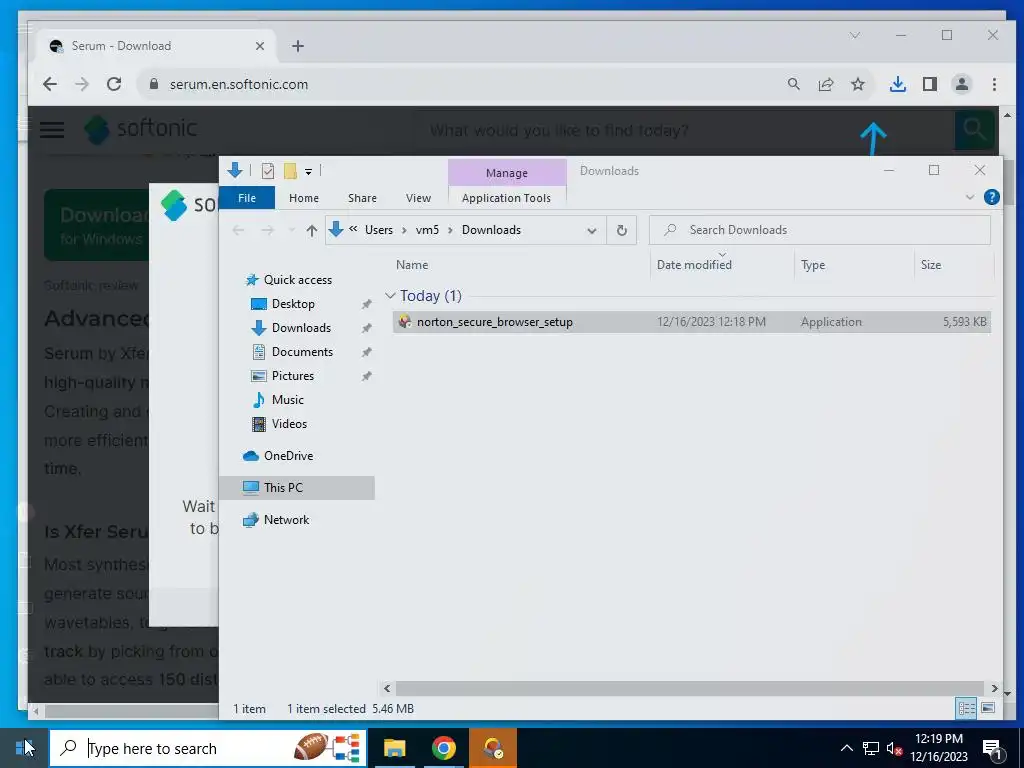Bookmark this page with the star icon

pyautogui.click(x=858, y=84)
